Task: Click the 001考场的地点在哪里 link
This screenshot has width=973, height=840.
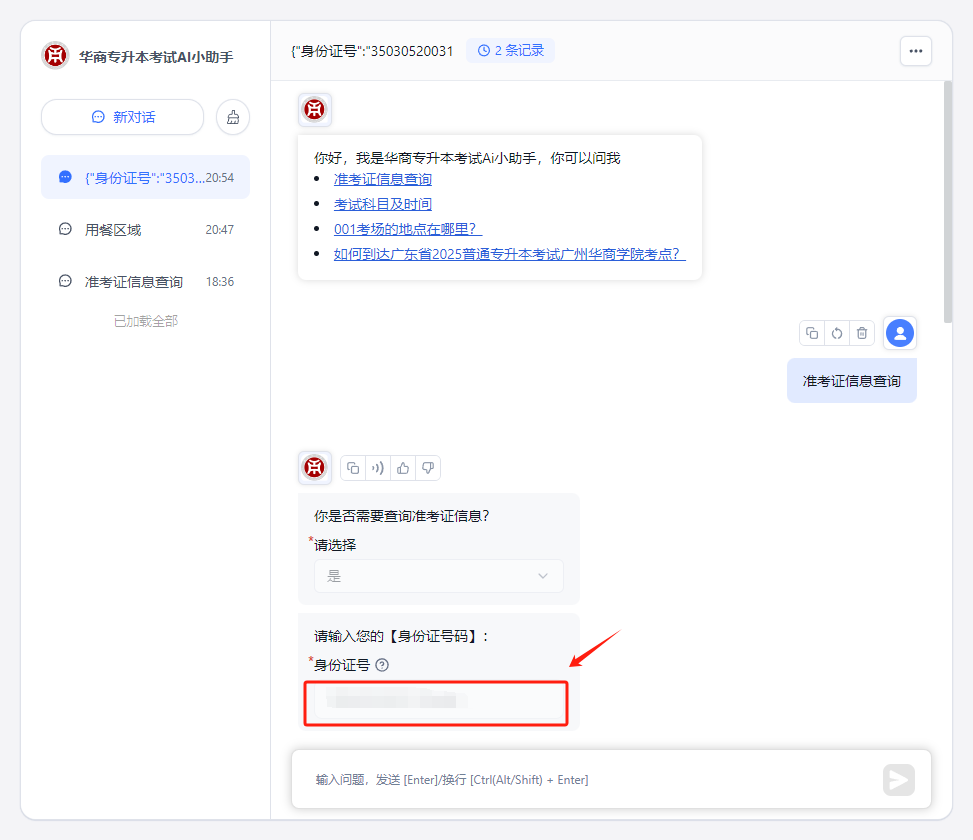Action: (408, 229)
